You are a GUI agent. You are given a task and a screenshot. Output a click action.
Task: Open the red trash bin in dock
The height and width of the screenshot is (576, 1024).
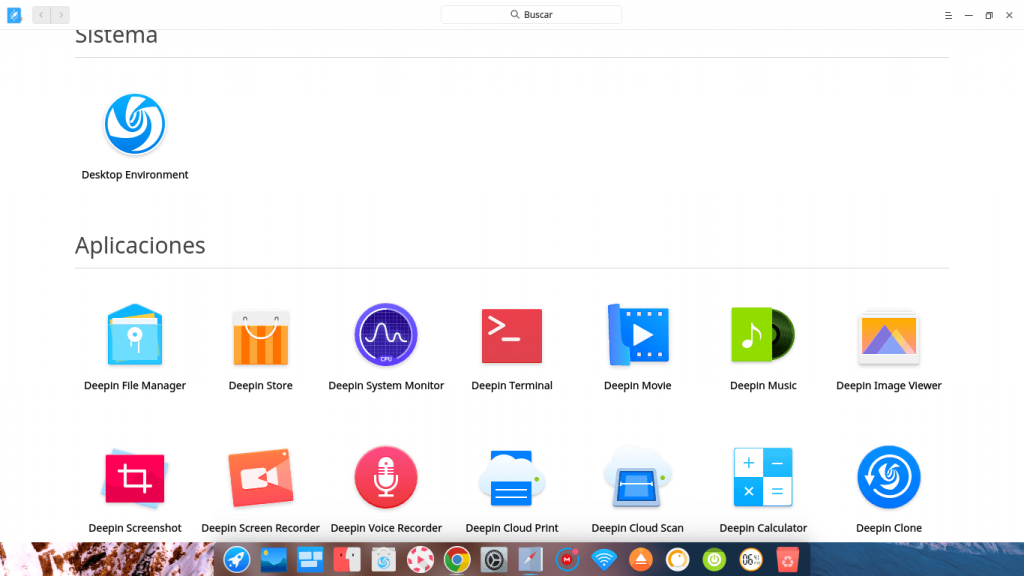point(788,560)
